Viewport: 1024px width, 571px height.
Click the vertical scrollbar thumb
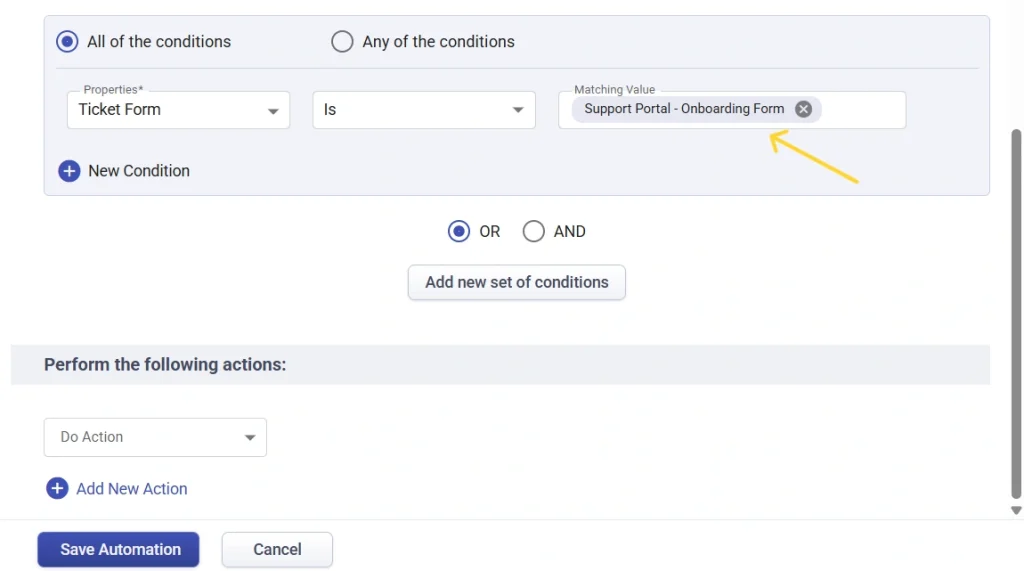click(1016, 310)
